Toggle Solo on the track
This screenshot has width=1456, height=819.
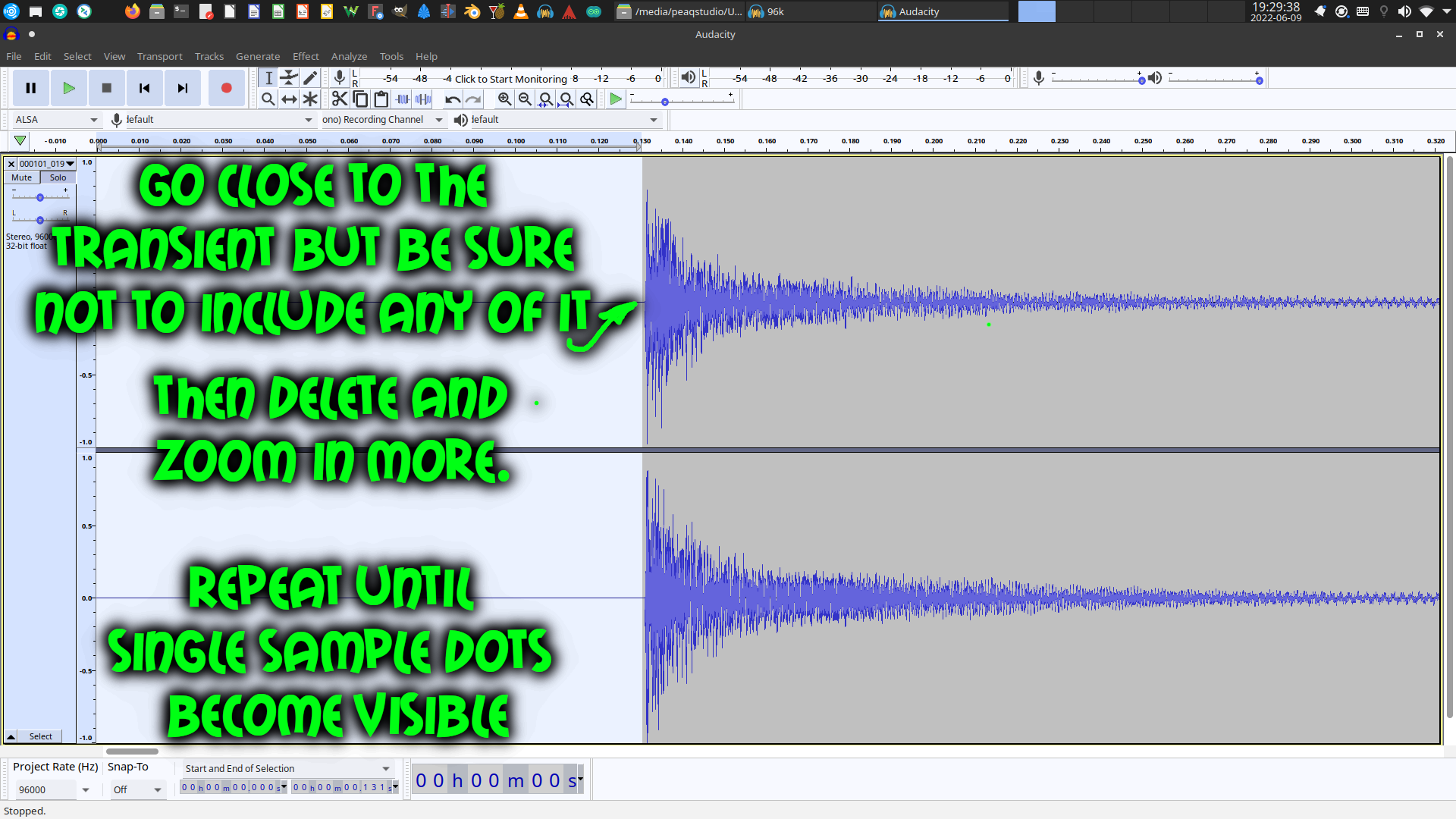[58, 177]
